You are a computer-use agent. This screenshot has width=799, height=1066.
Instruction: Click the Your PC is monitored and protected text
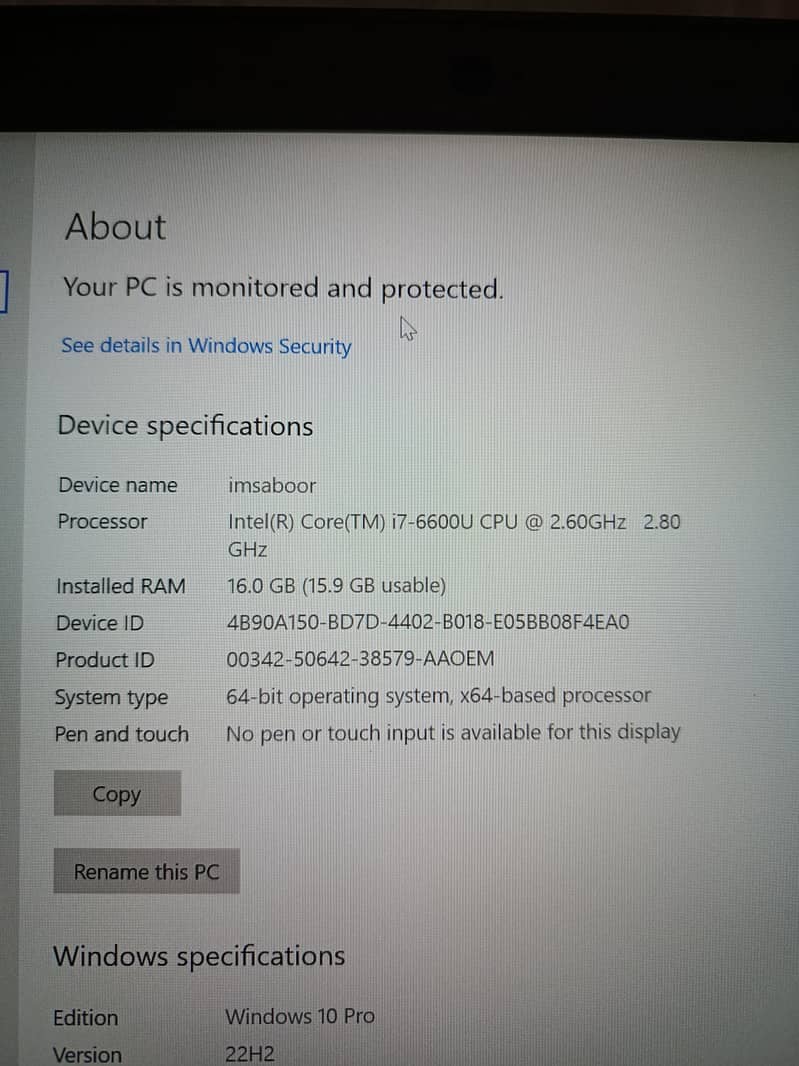tap(284, 288)
